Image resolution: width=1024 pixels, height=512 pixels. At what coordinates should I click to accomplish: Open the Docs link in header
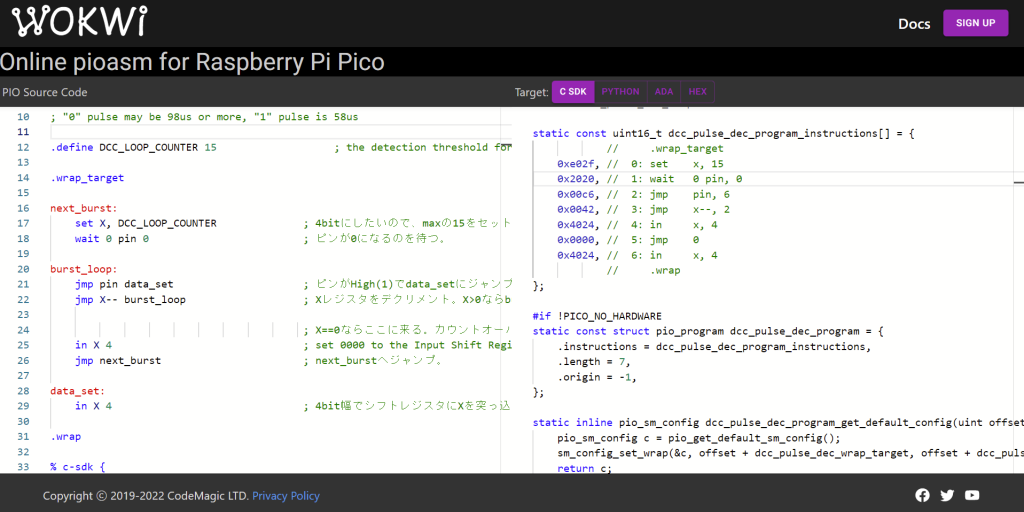[x=914, y=23]
